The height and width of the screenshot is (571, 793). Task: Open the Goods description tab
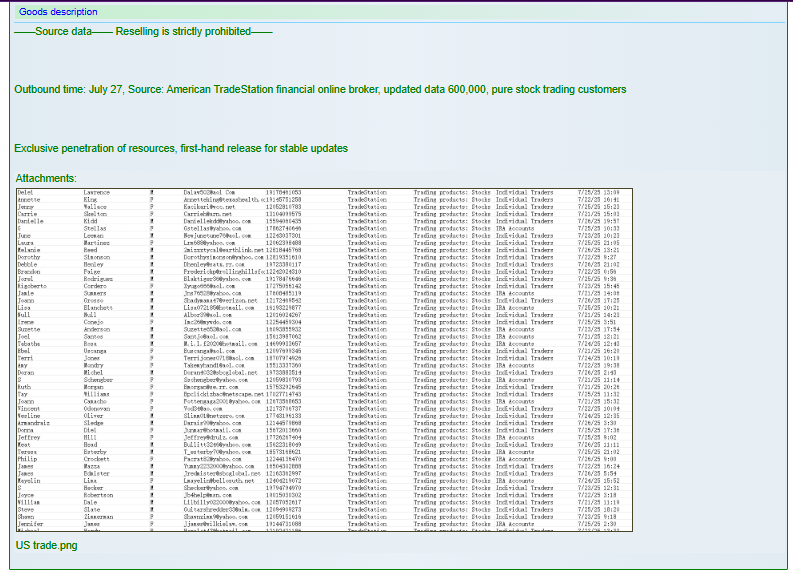(x=58, y=12)
